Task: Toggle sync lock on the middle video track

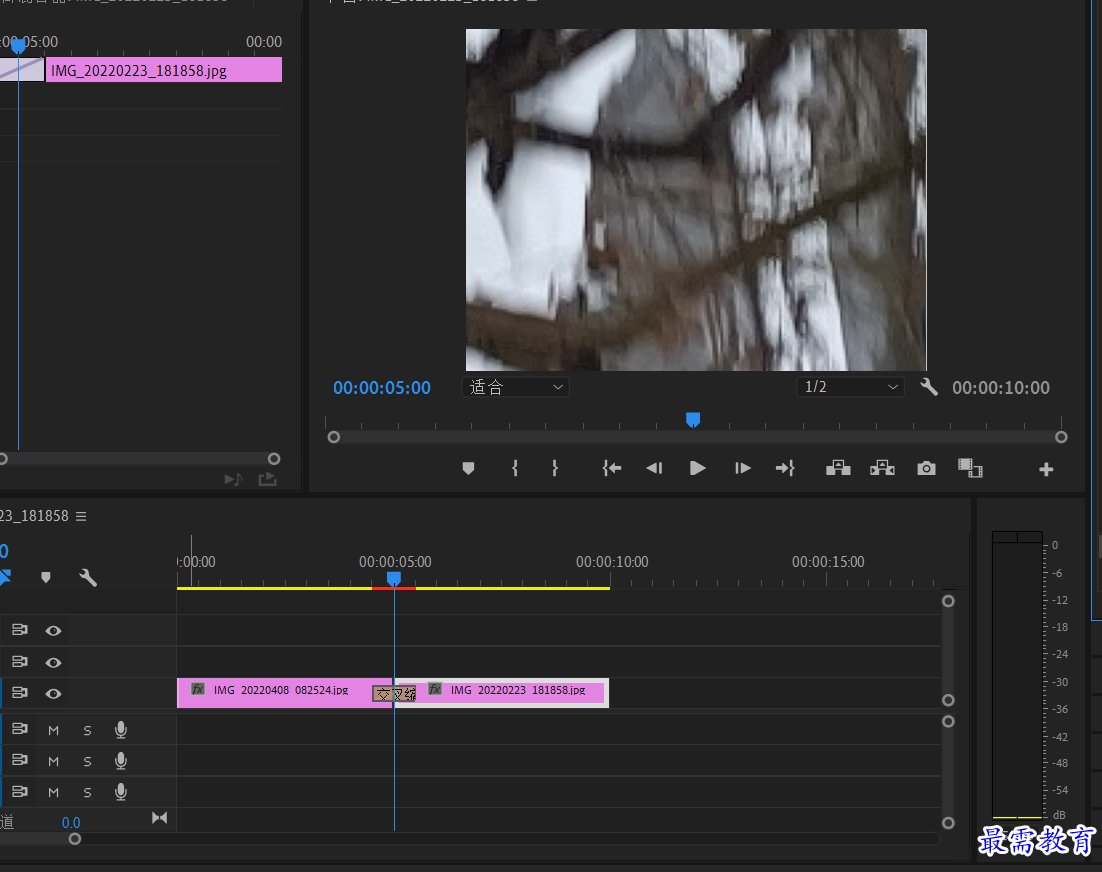Action: click(20, 662)
